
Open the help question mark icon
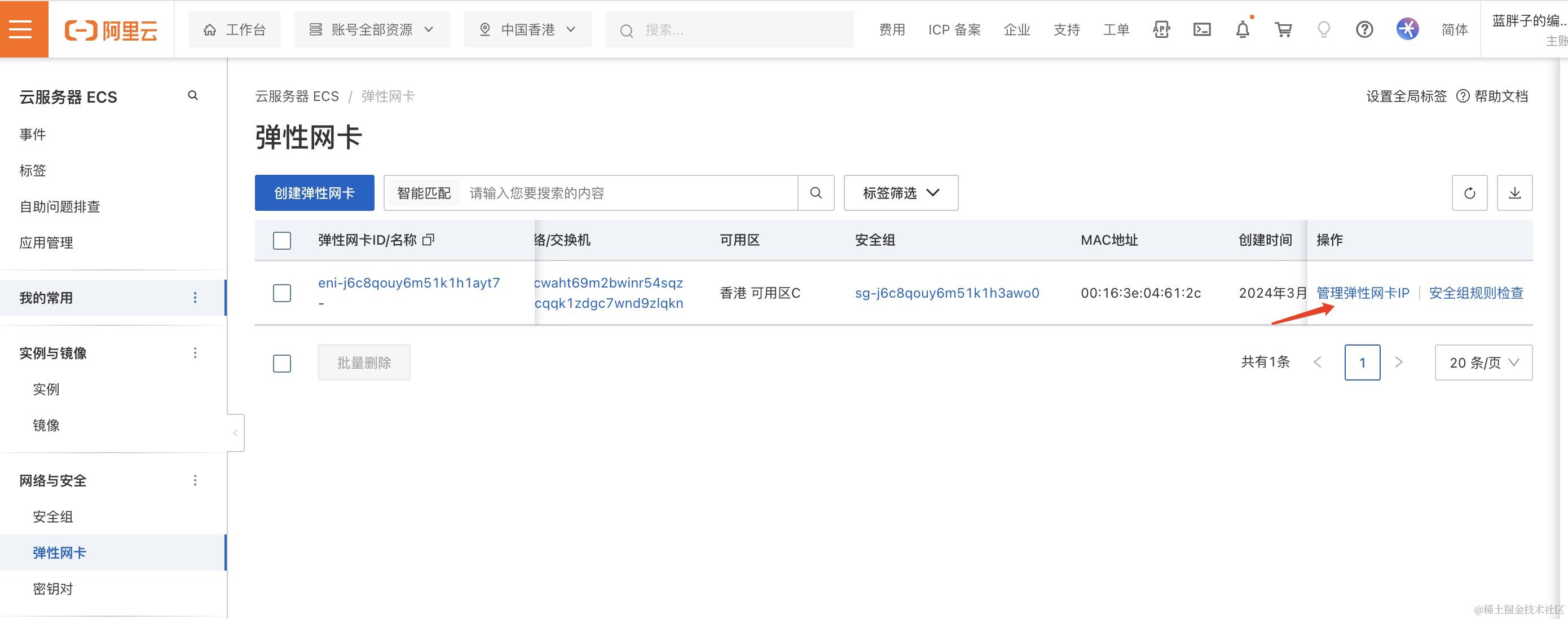click(x=1365, y=29)
